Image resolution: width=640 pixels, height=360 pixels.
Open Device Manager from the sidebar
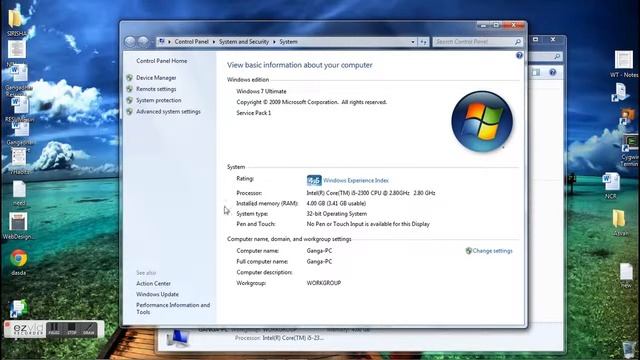(x=156, y=78)
